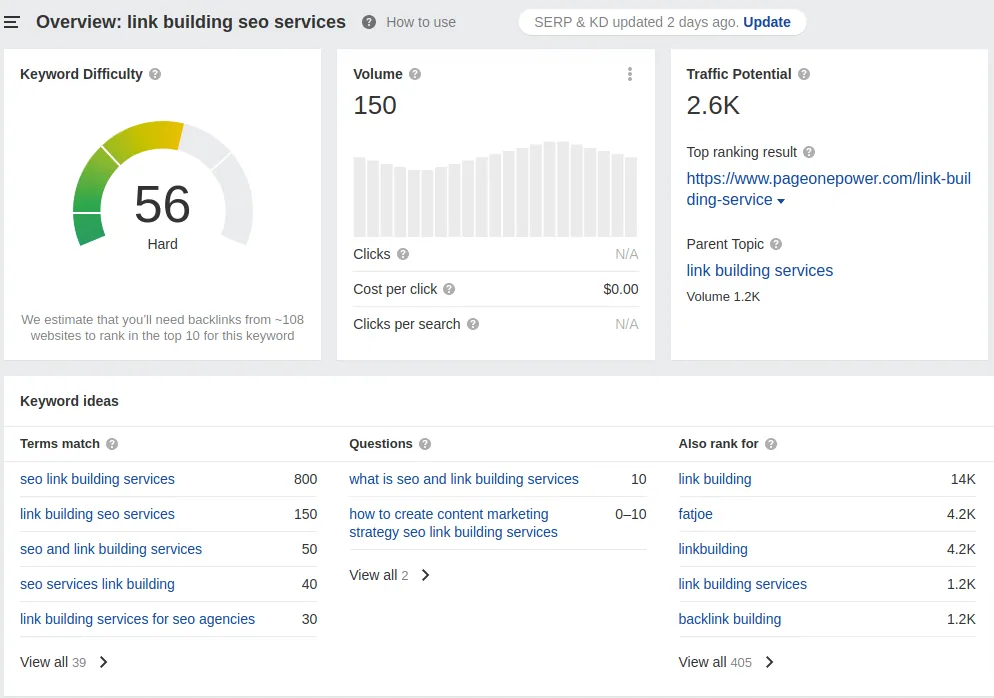The height and width of the screenshot is (698, 994).
Task: Click volume 0–10 for content marketing question
Action: click(631, 514)
